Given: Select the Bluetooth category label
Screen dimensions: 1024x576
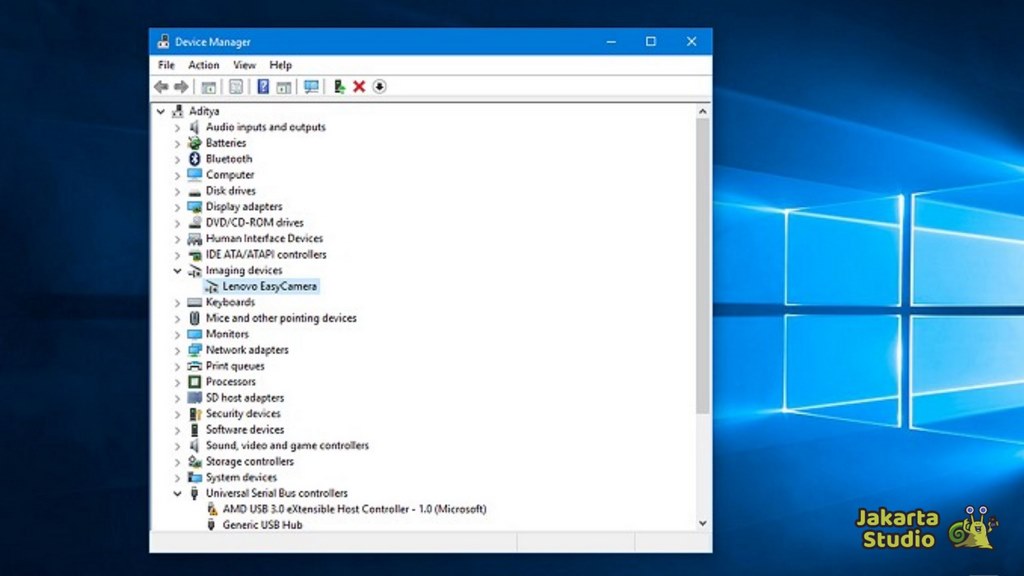Looking at the screenshot, I should coord(229,159).
